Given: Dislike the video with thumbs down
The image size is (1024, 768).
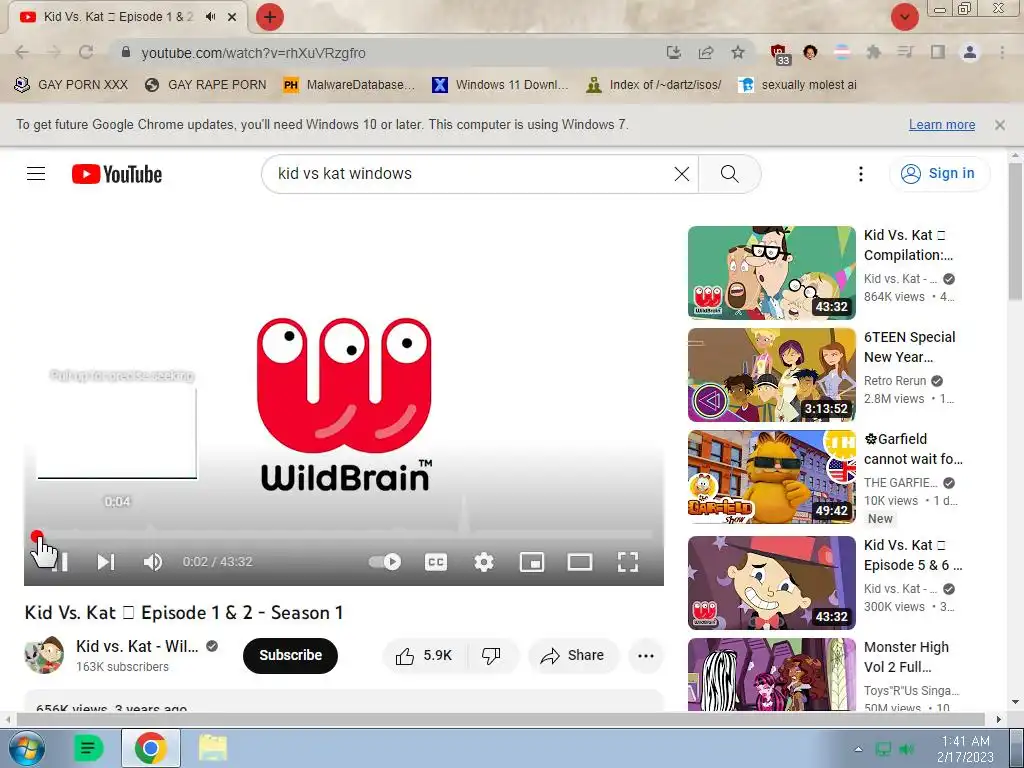Looking at the screenshot, I should click(x=491, y=656).
